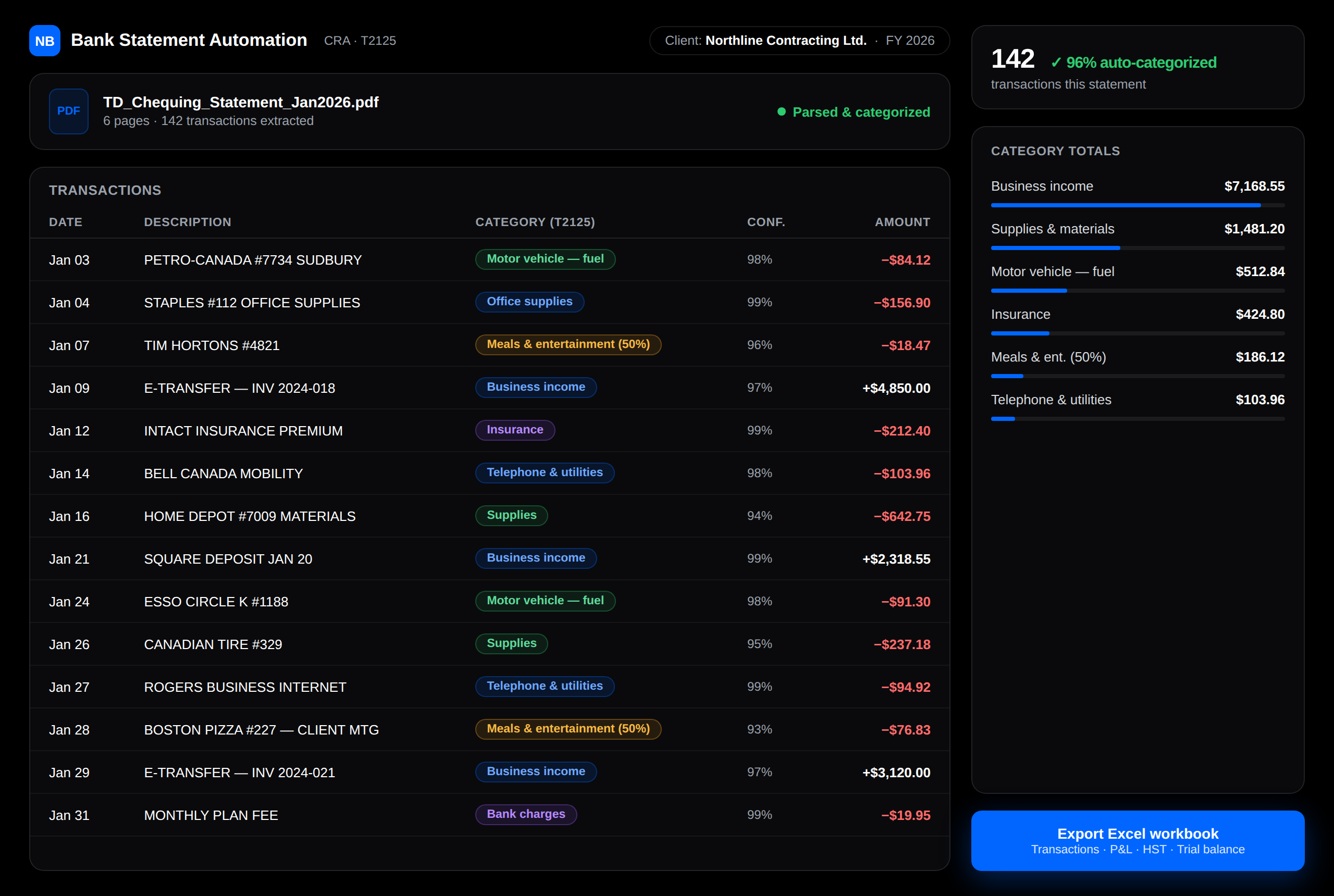
Task: Click the 96% auto-categorized indicator
Action: point(1133,63)
